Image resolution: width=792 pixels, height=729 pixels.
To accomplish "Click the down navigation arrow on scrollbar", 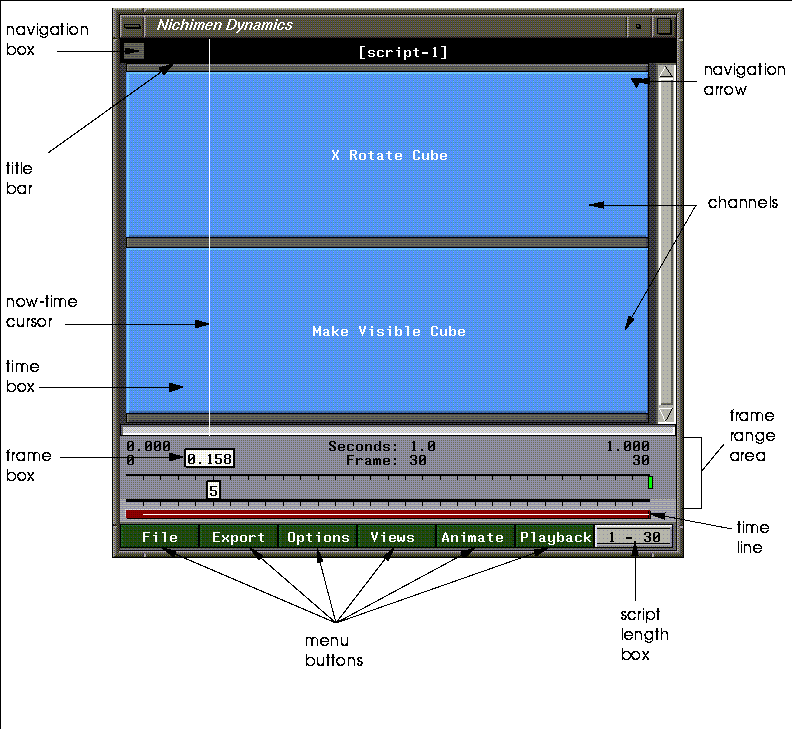I will [x=666, y=414].
